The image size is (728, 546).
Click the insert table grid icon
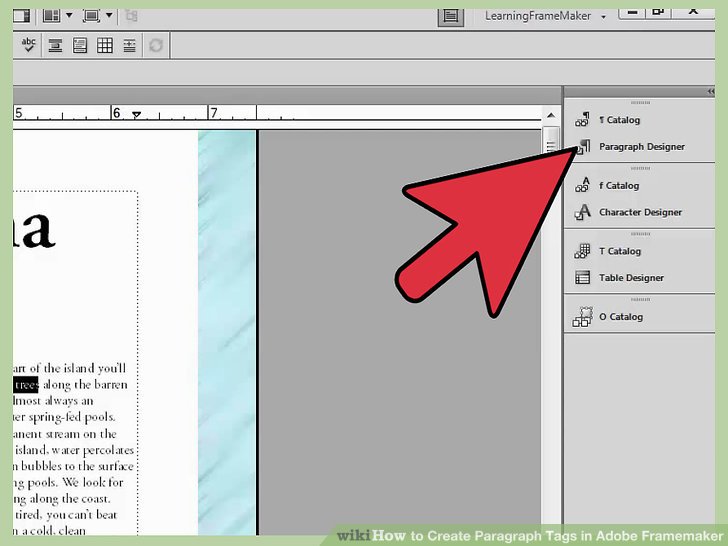point(104,46)
